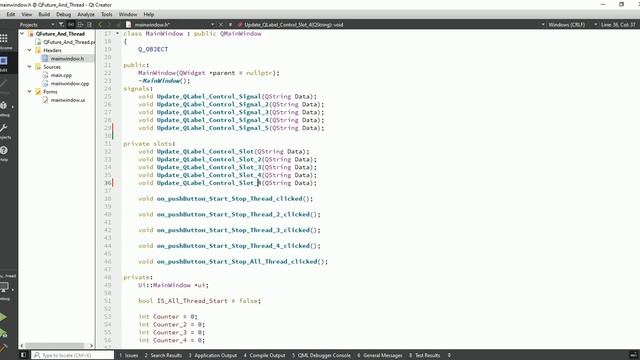Open the Edit menu
This screenshot has width=640, height=360.
pyautogui.click(x=11, y=14)
